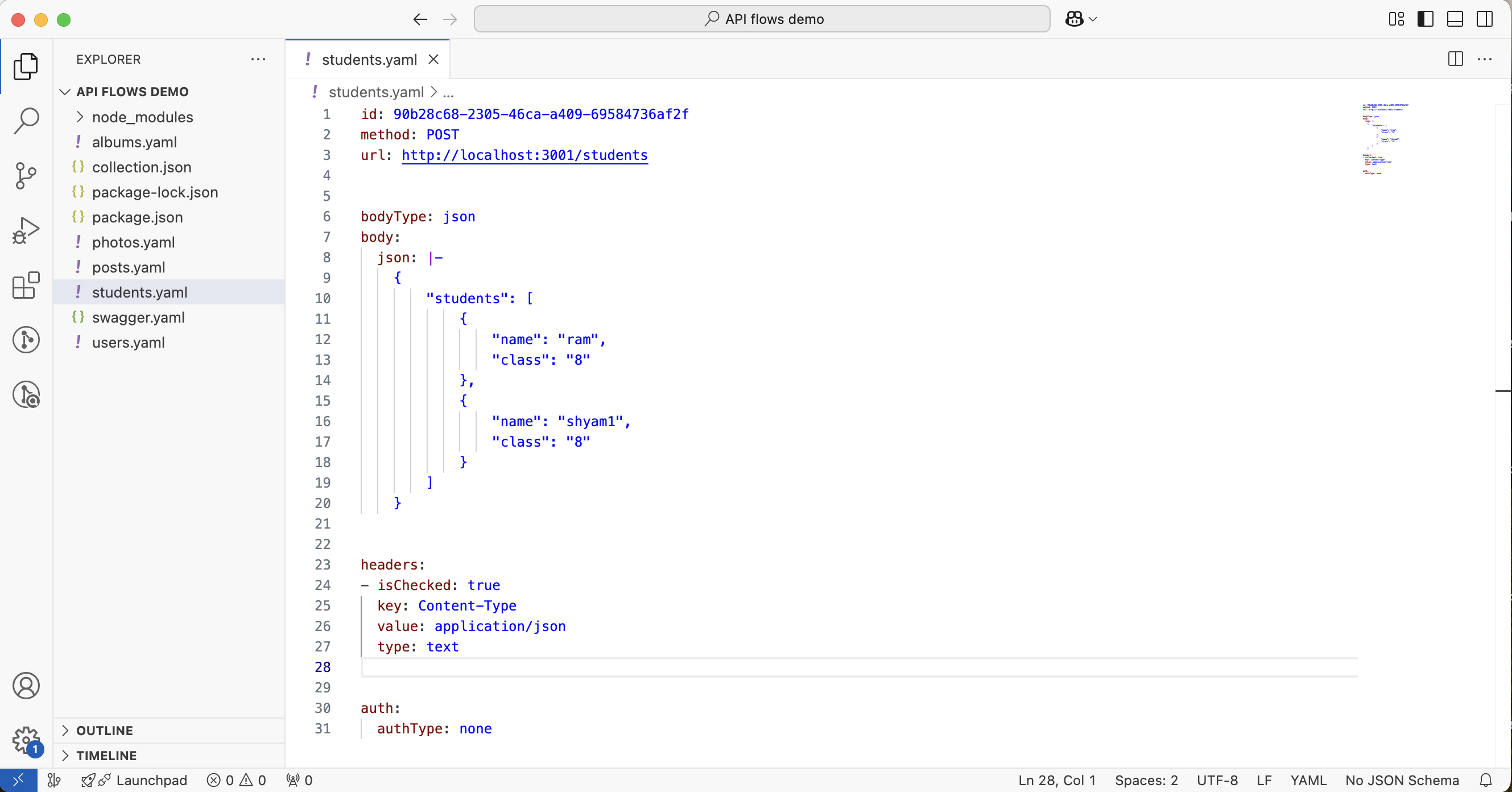Click the Accounts icon in activity bar
Image resolution: width=1512 pixels, height=792 pixels.
26,685
